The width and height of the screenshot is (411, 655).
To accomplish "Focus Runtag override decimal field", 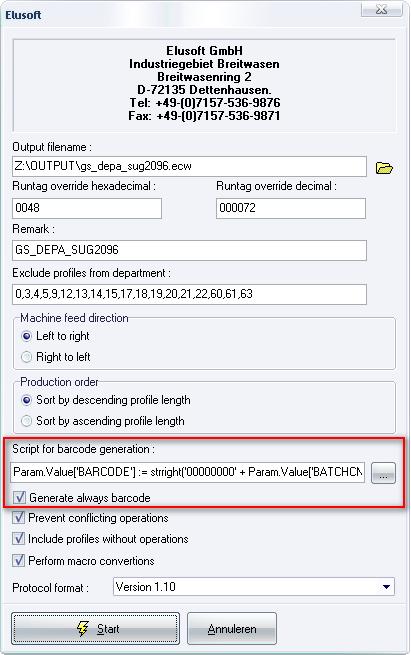I will click(291, 208).
